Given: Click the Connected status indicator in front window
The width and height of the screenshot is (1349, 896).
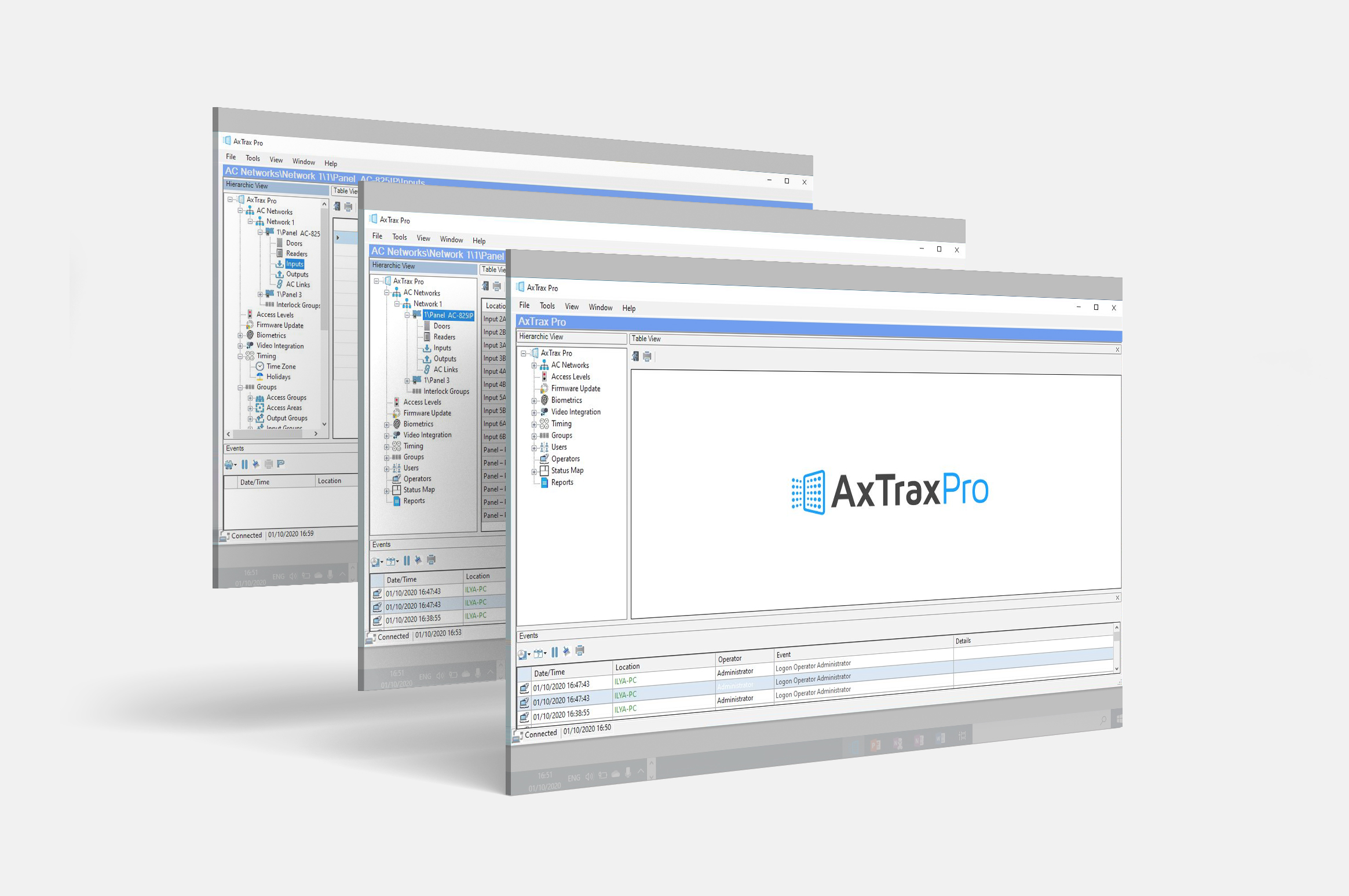Looking at the screenshot, I should 535,734.
